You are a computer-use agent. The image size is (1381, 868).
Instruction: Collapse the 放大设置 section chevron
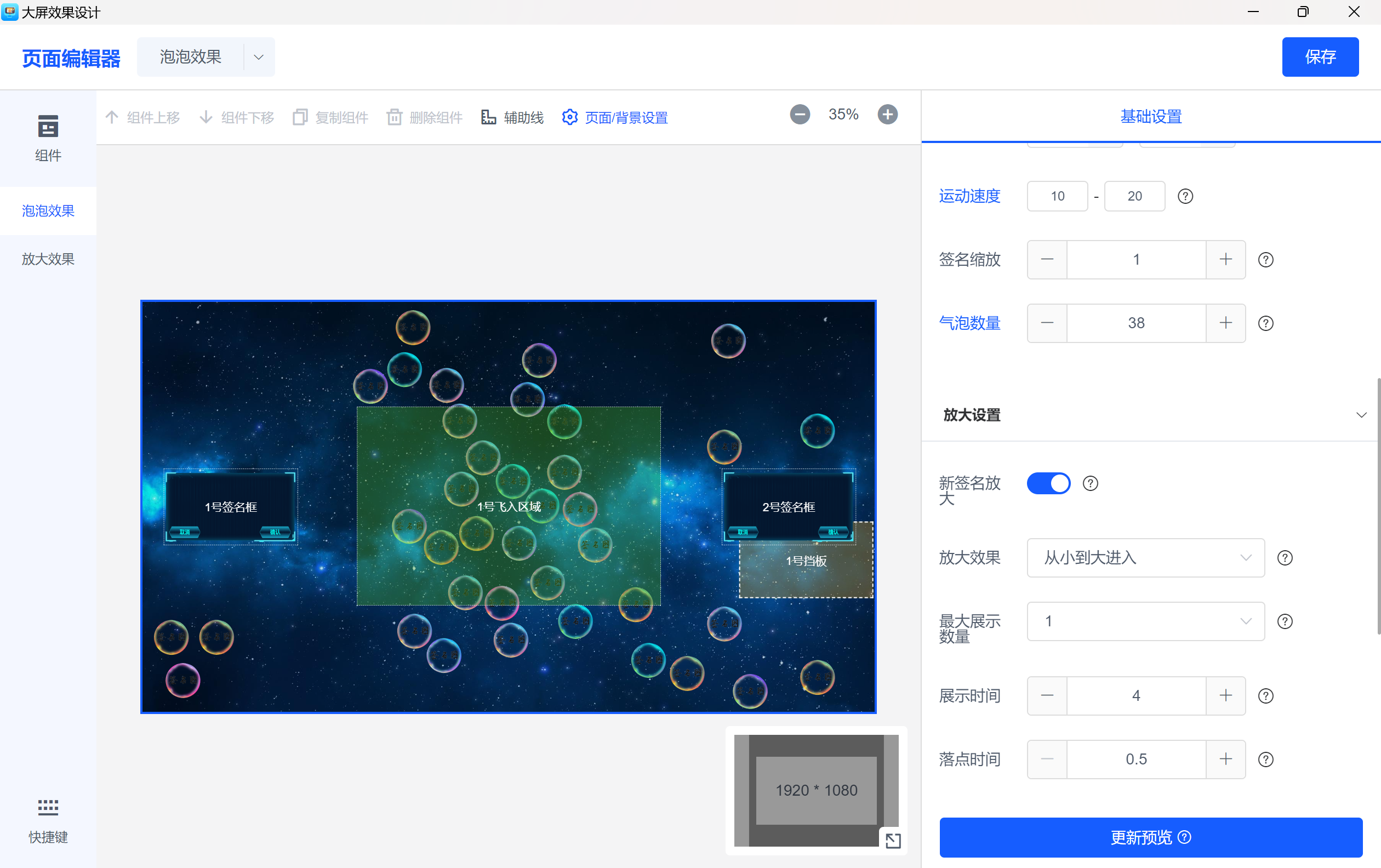(1360, 415)
